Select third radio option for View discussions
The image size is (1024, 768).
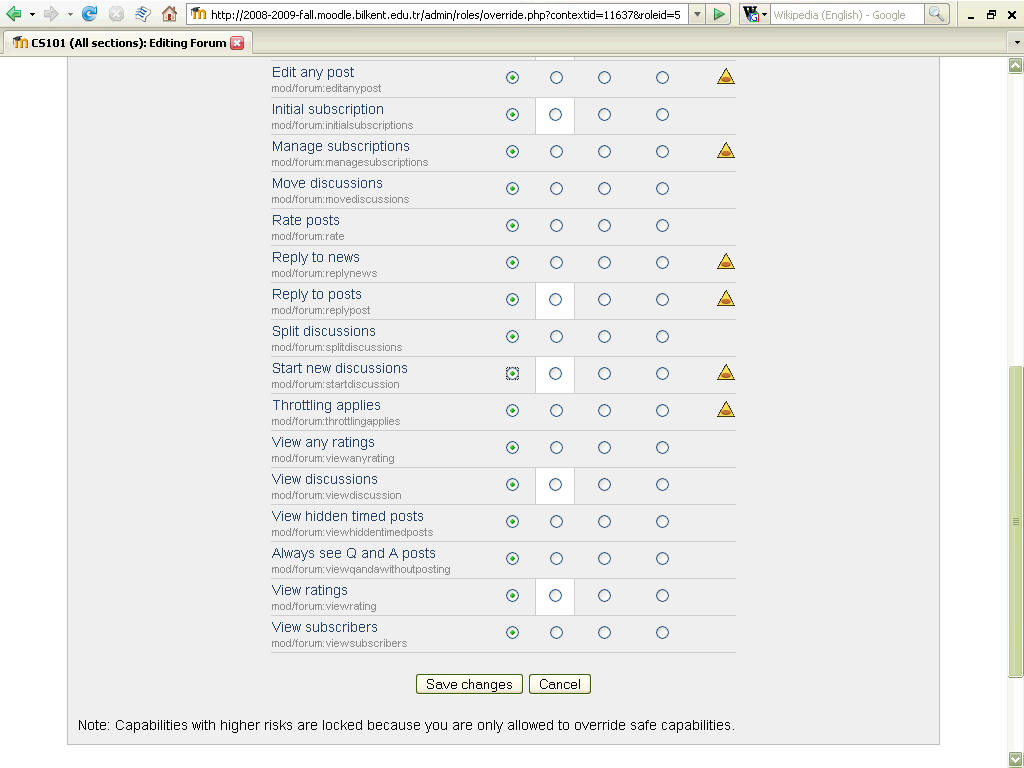pyautogui.click(x=605, y=485)
